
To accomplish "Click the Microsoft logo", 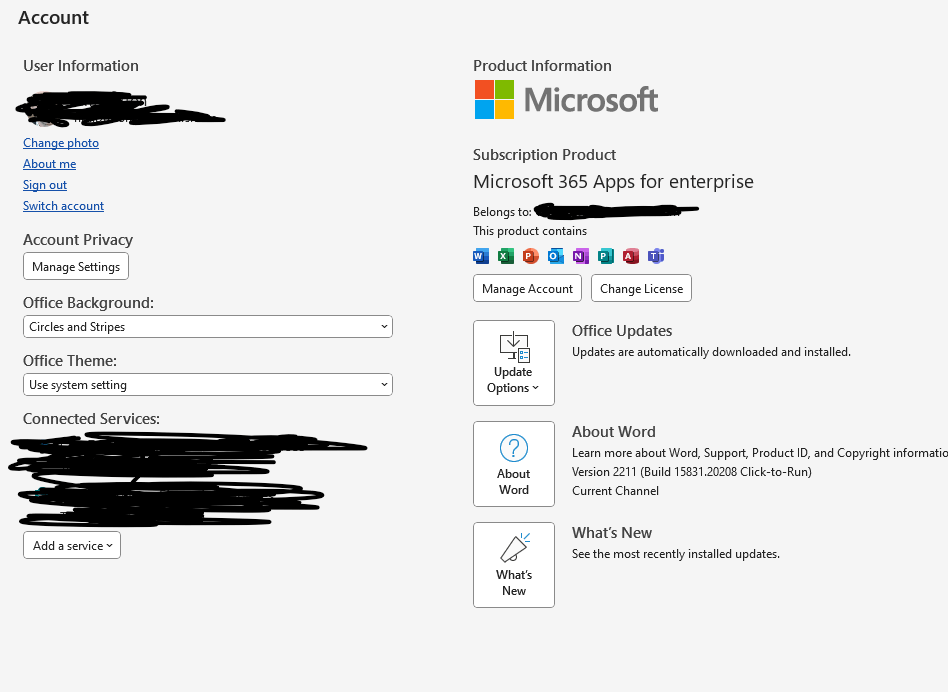I will tap(566, 100).
